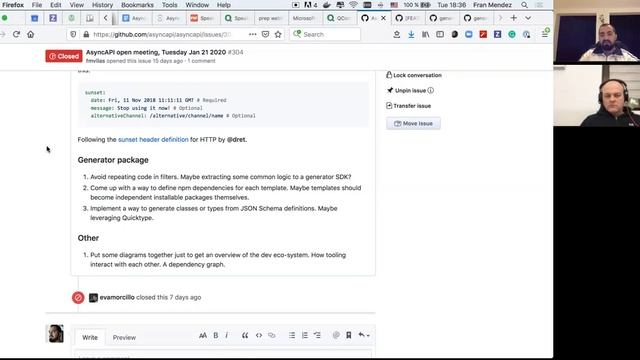Open fmvilas author profile link

pyautogui.click(x=95, y=61)
